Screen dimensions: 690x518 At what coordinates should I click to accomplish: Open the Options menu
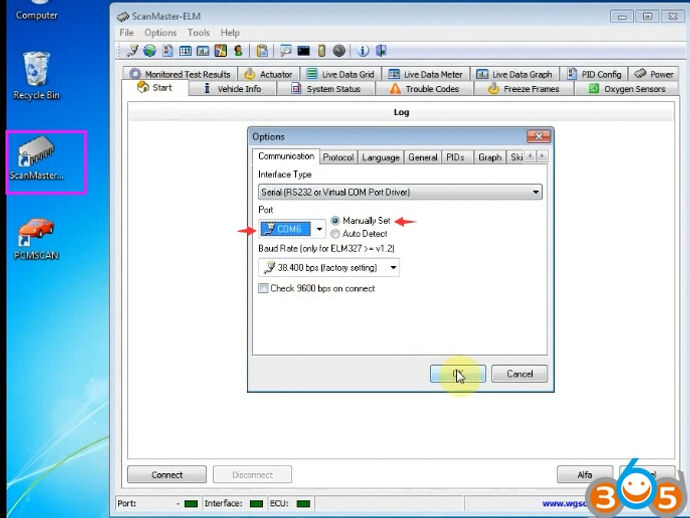pos(160,33)
